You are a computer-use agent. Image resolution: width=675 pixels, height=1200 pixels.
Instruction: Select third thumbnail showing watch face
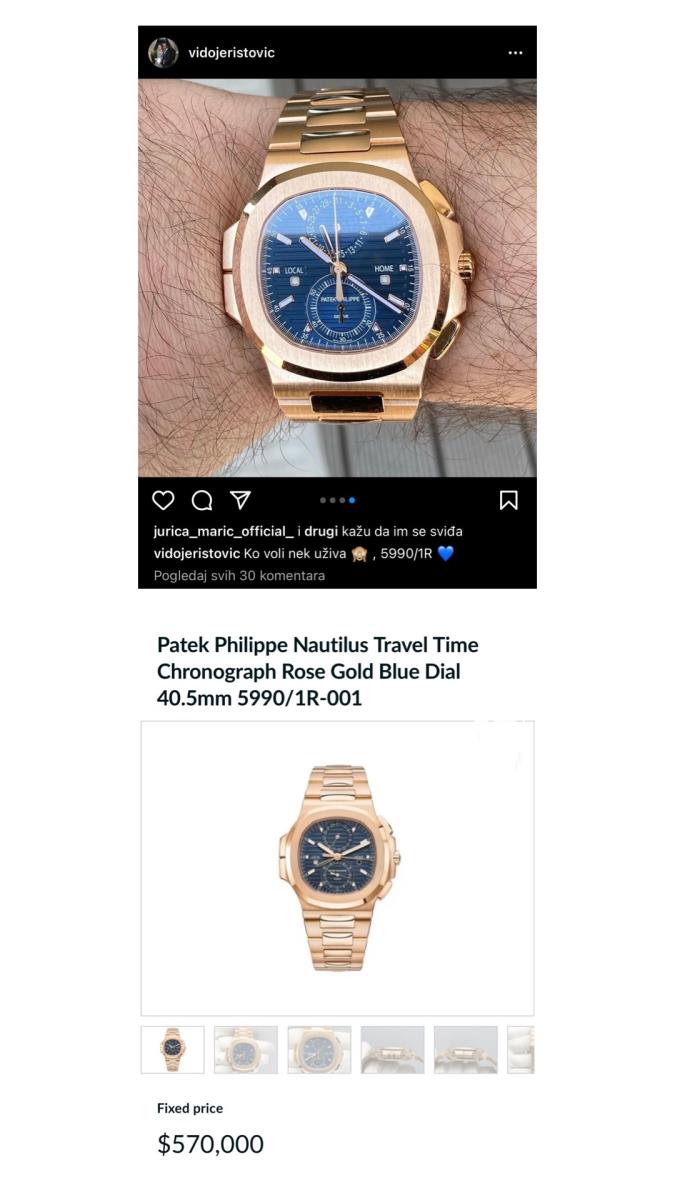click(319, 1050)
